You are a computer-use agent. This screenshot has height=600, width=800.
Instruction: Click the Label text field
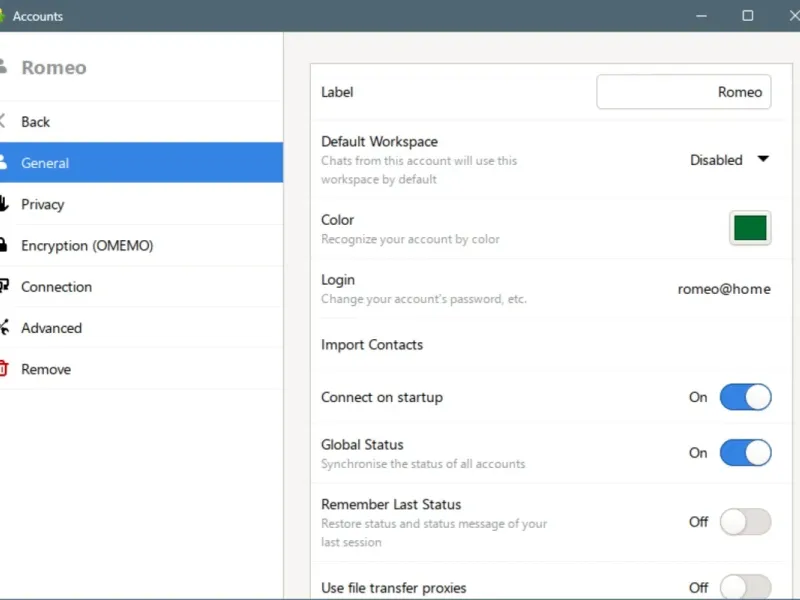pos(684,92)
